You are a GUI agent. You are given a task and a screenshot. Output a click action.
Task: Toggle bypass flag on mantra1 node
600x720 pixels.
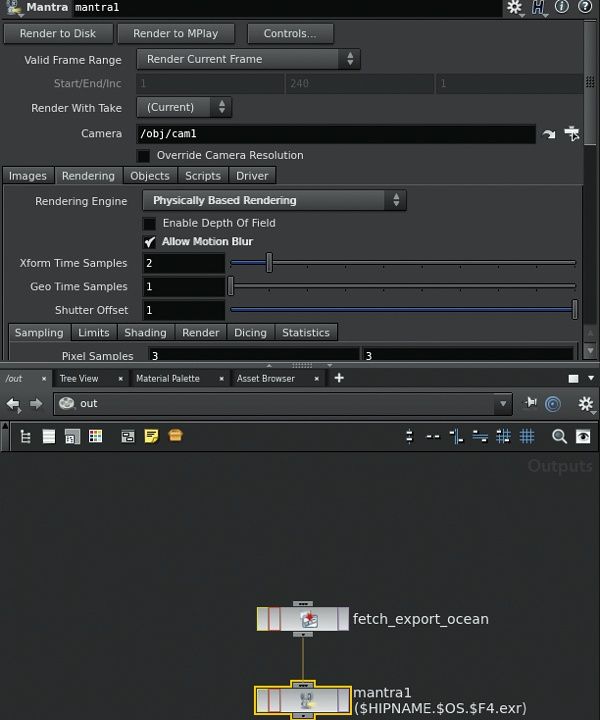274,701
